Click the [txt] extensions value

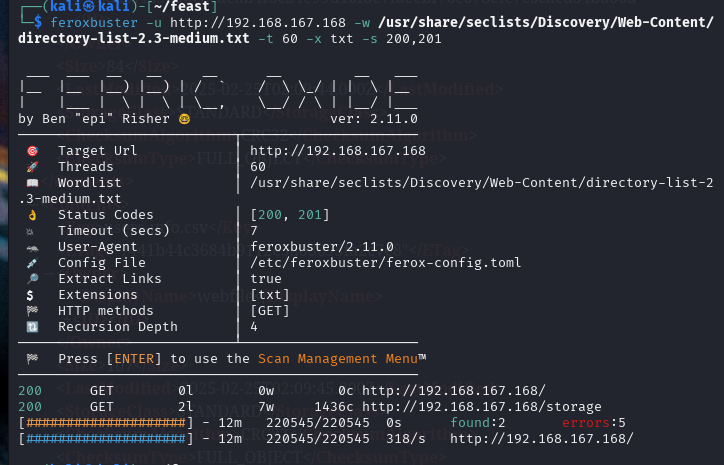point(270,295)
